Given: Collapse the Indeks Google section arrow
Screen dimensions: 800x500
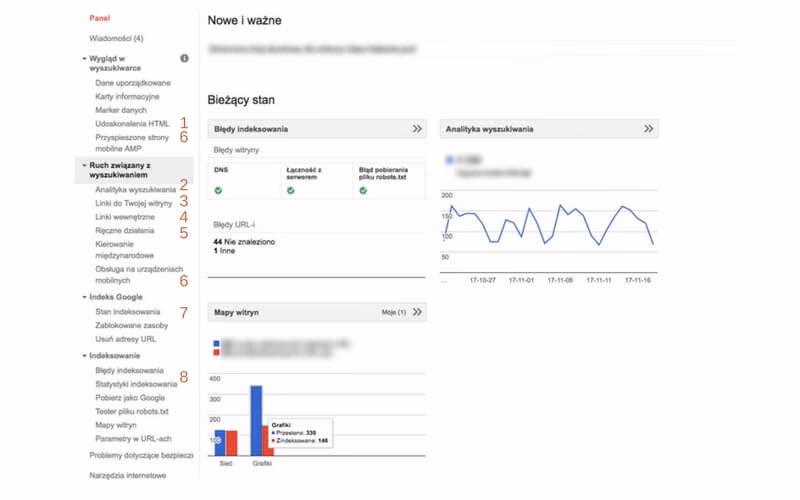Looking at the screenshot, I should click(84, 297).
